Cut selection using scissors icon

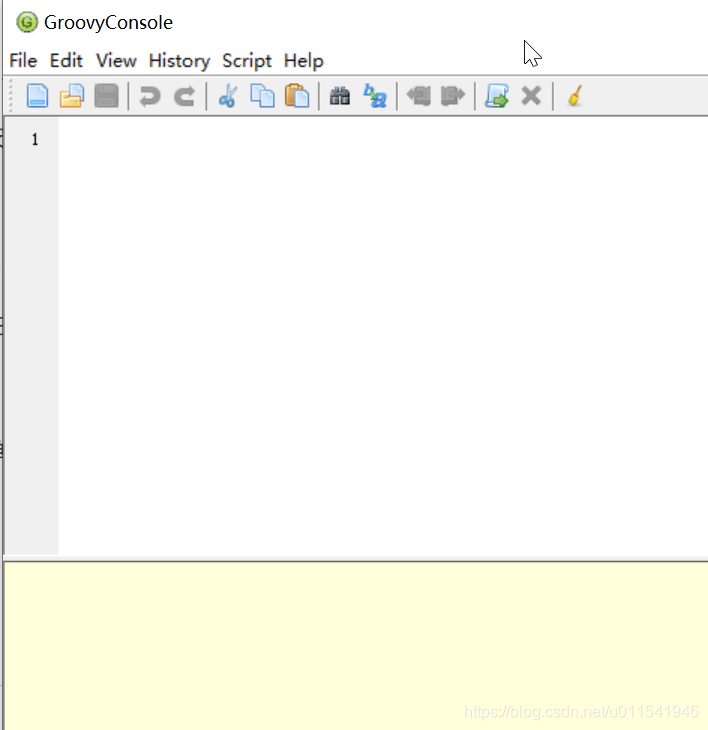228,96
